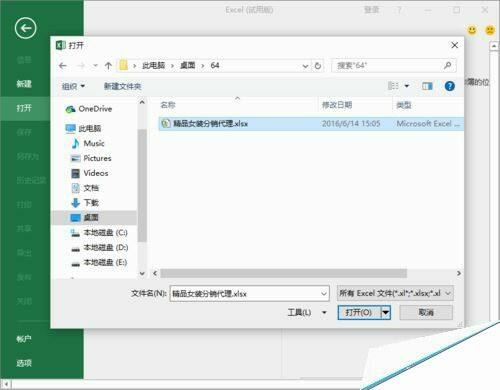Click the search magnifier icon

pos(448,65)
